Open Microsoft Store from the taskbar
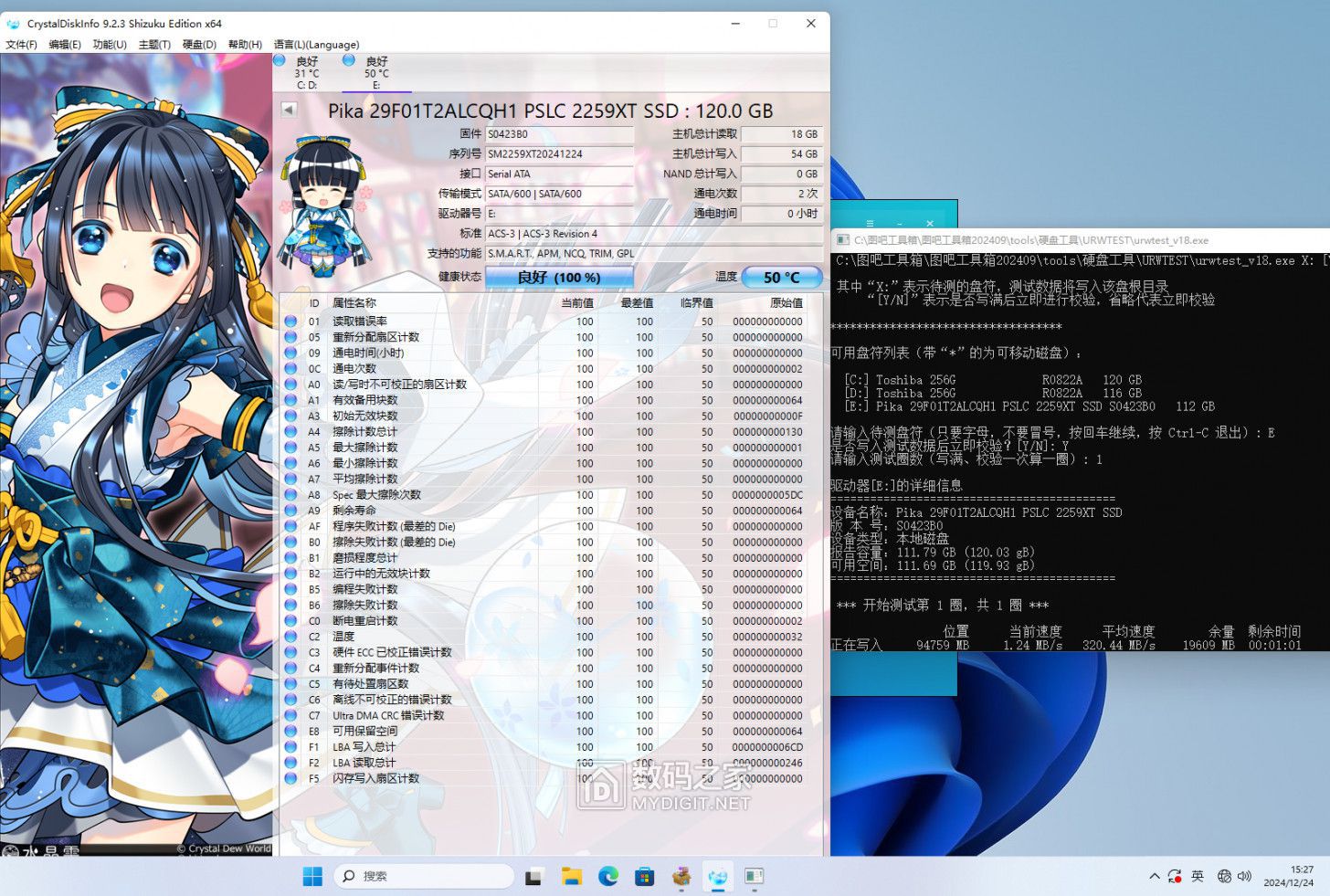Viewport: 1330px width, 896px height. point(645,877)
